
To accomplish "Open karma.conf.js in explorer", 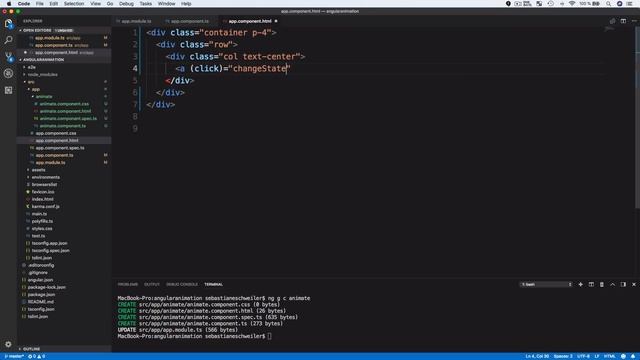I will coord(46,207).
